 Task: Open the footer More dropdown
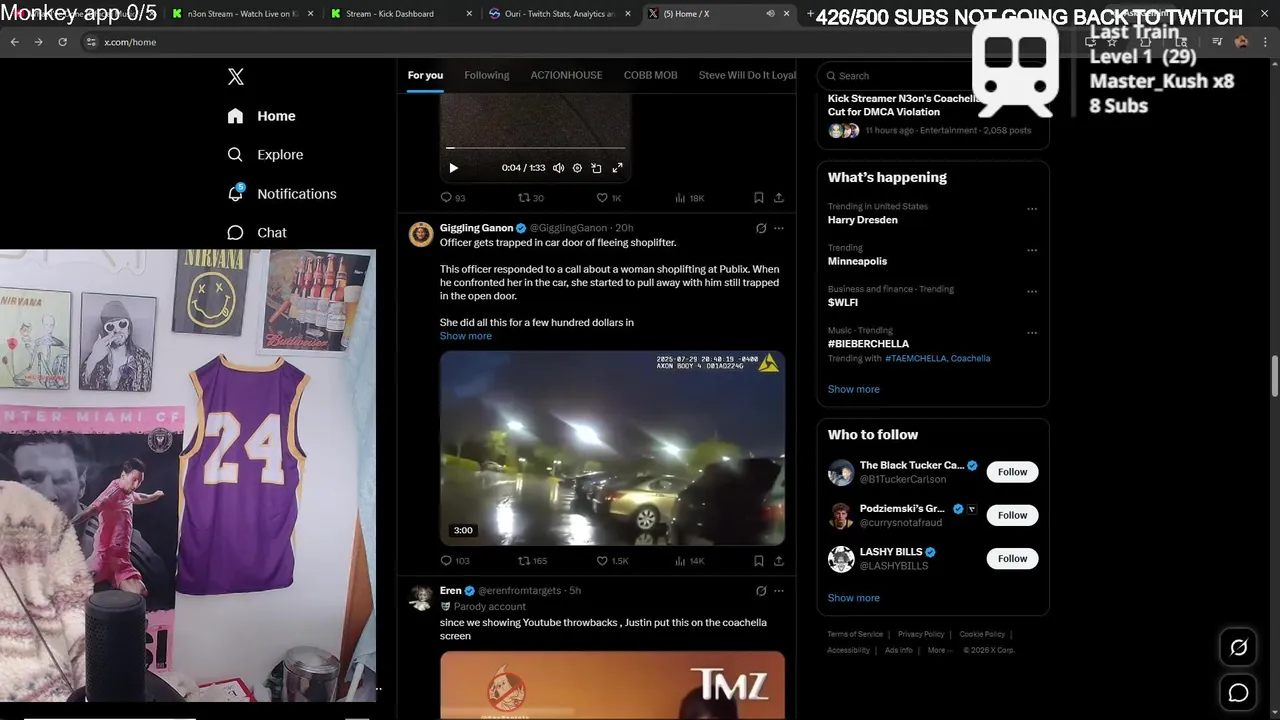[939, 650]
